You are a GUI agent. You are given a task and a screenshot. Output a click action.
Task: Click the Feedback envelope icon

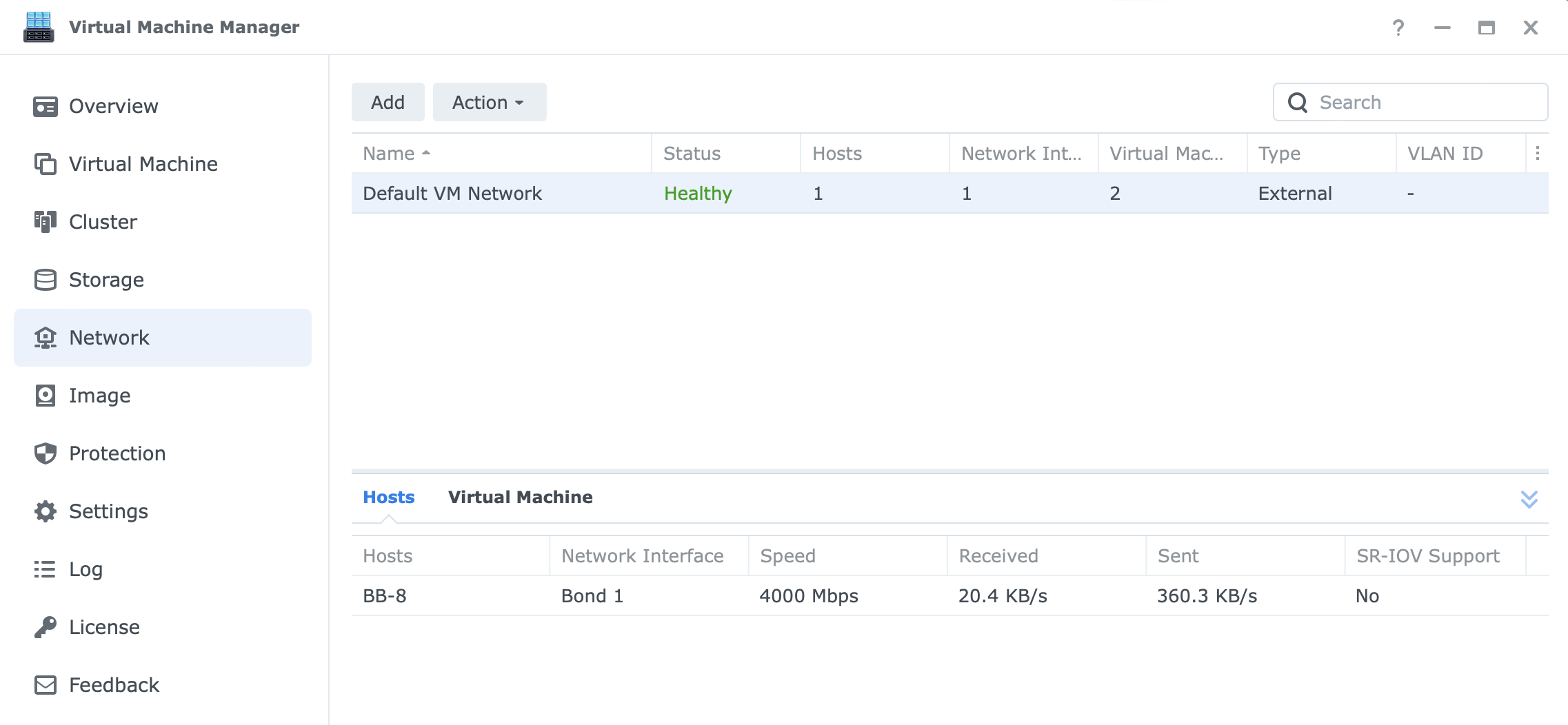click(46, 685)
